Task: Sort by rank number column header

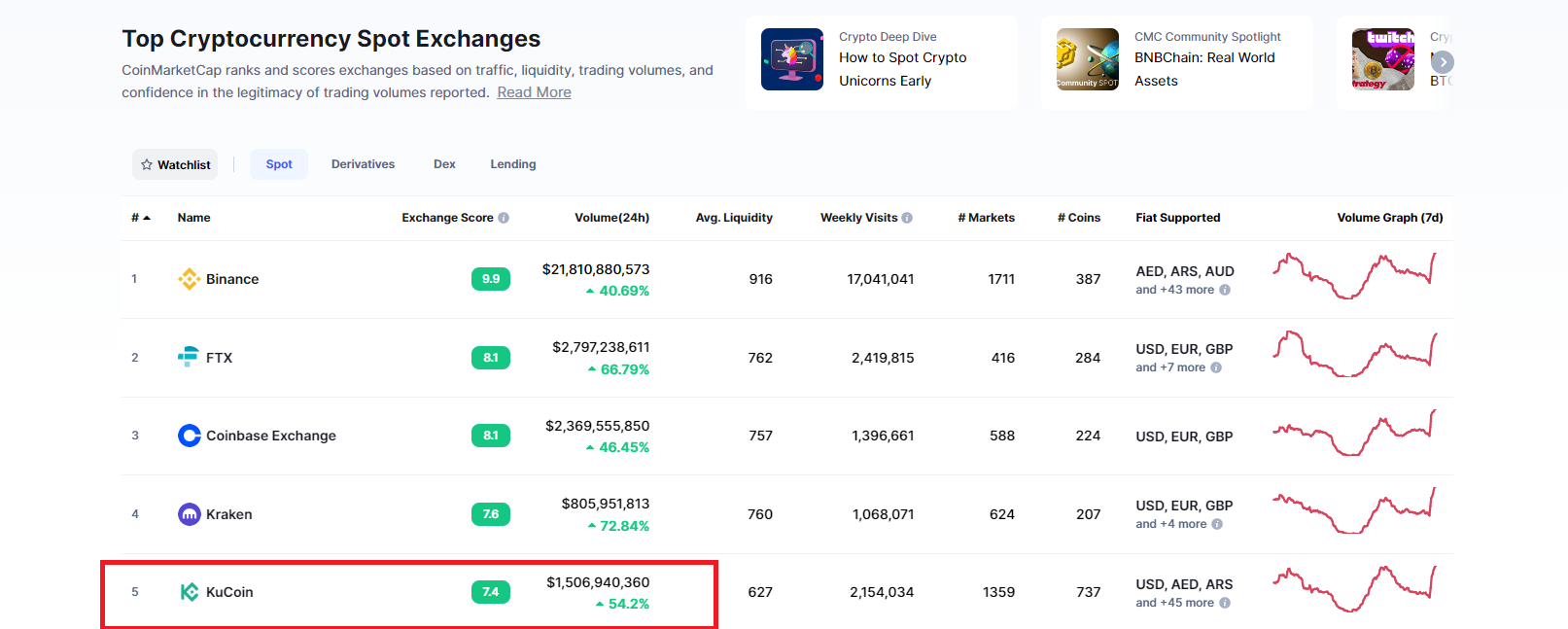Action: [141, 218]
